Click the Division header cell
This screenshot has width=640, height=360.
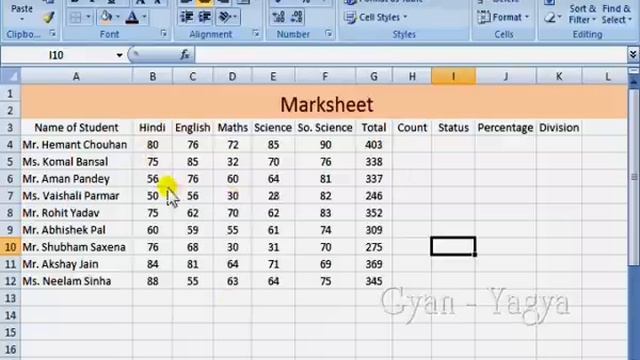559,128
